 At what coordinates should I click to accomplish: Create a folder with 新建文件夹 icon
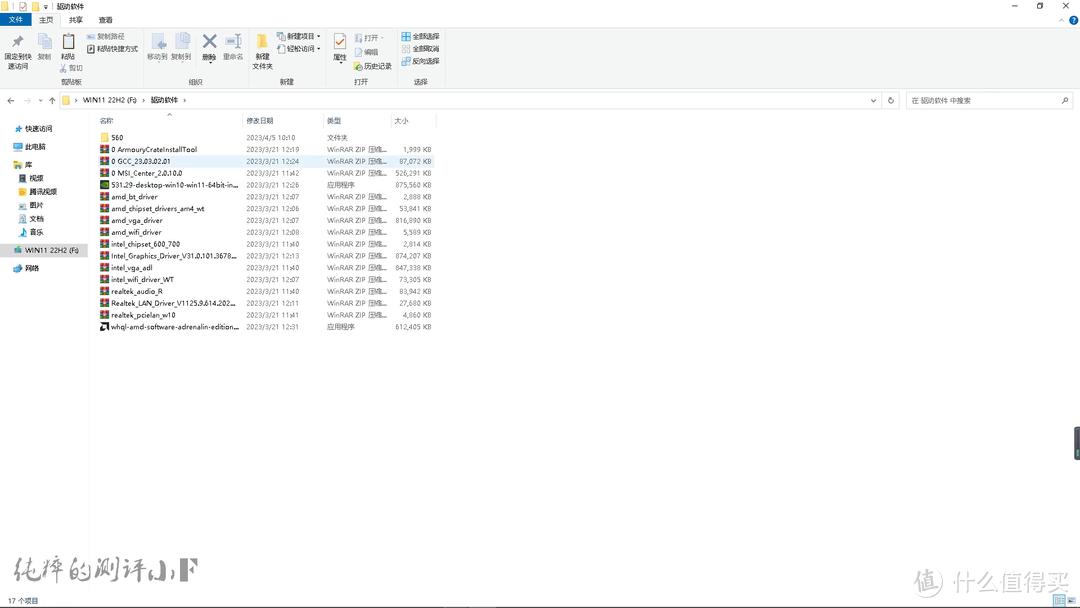[262, 42]
